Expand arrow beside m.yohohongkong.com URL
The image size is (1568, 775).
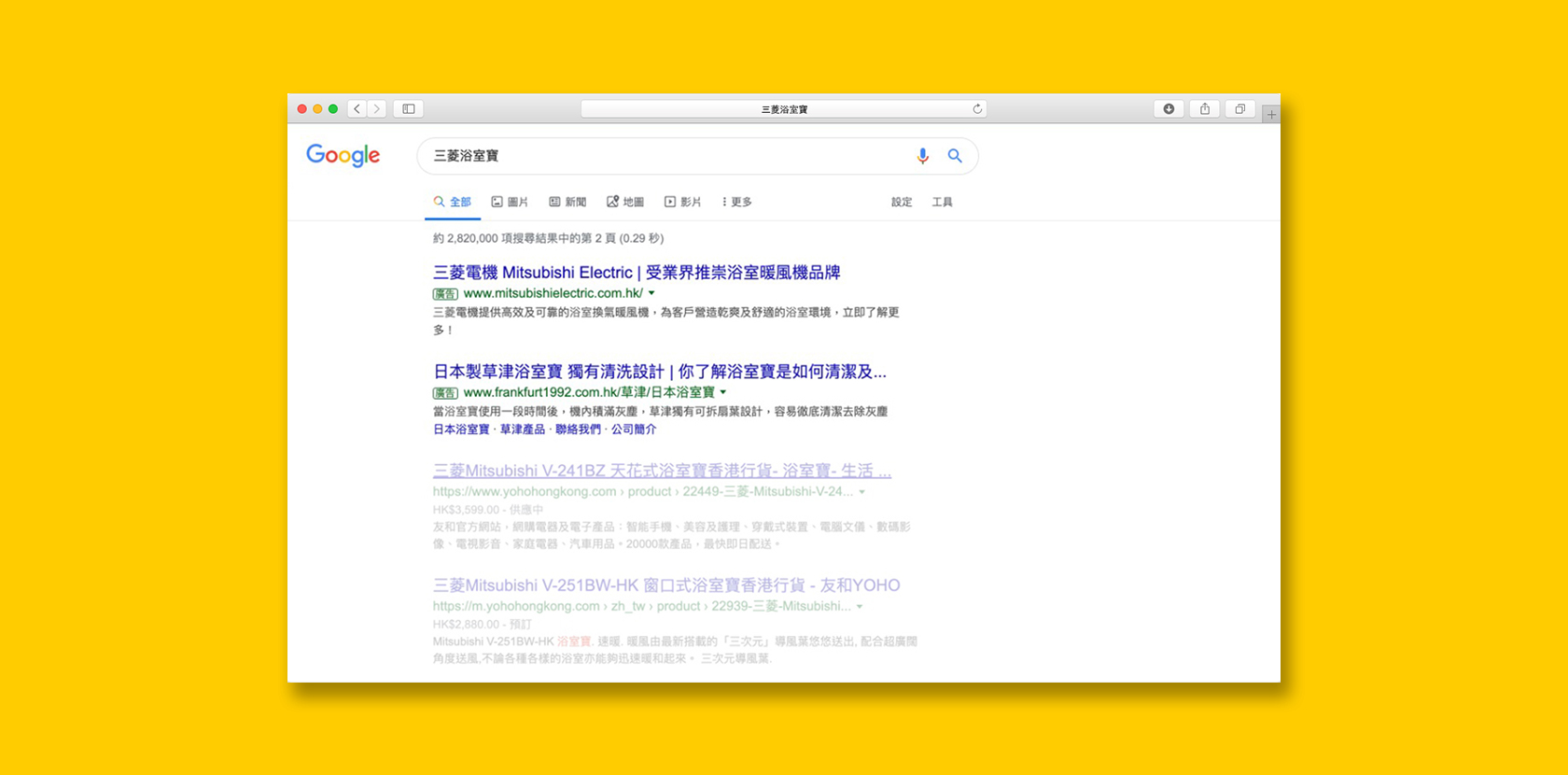pyautogui.click(x=860, y=607)
